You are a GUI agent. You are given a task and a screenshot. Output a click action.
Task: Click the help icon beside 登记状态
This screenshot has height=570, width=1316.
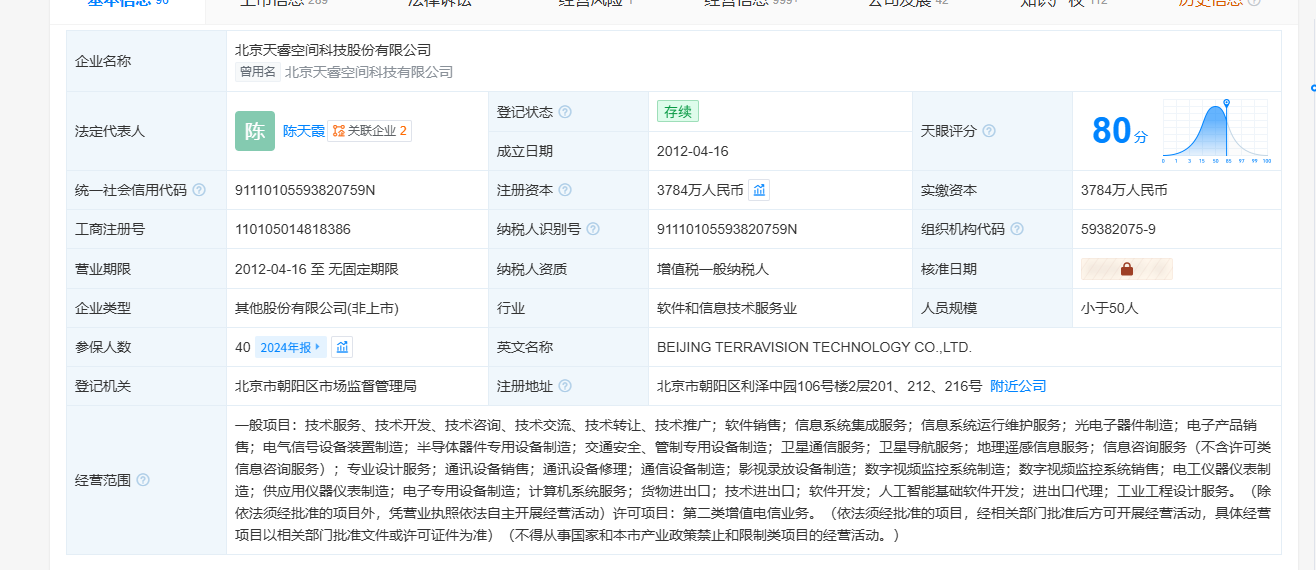pyautogui.click(x=565, y=112)
